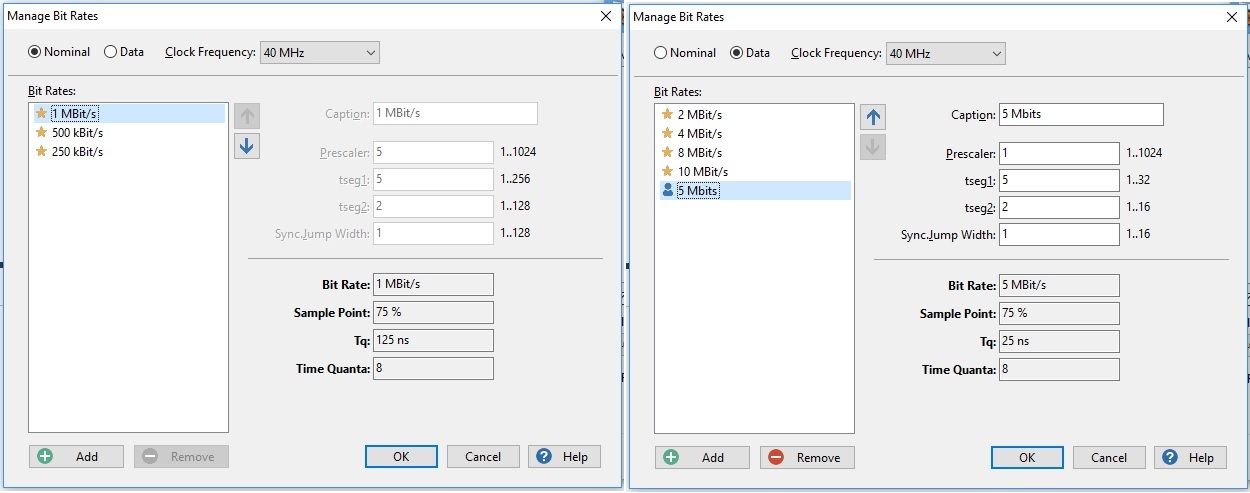Screen dimensions: 1250x493
Task: Select the 500 kBit/s bit rate entry
Action: [x=127, y=132]
